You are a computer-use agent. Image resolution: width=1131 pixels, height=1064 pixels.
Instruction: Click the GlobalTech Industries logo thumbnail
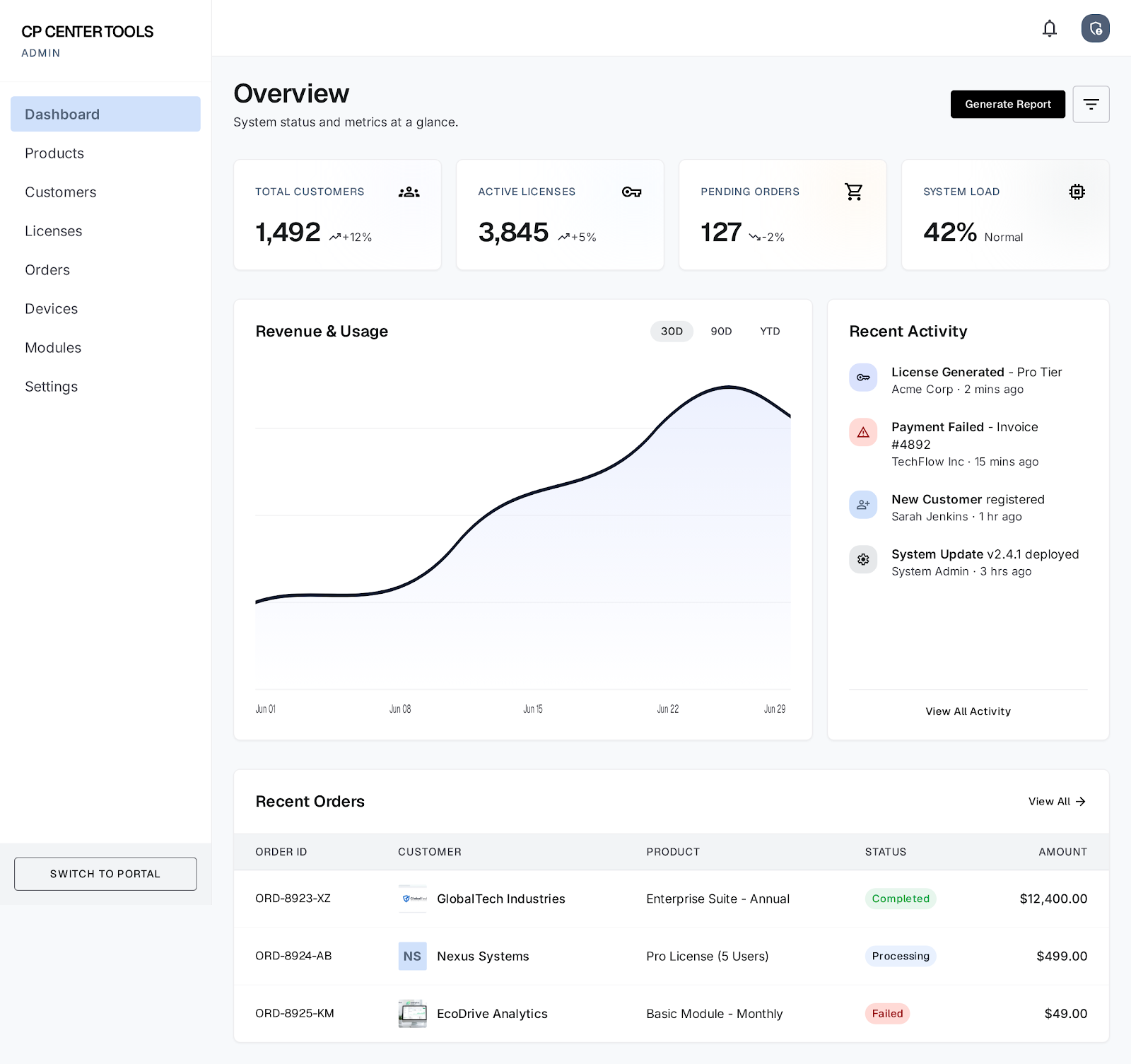(412, 899)
